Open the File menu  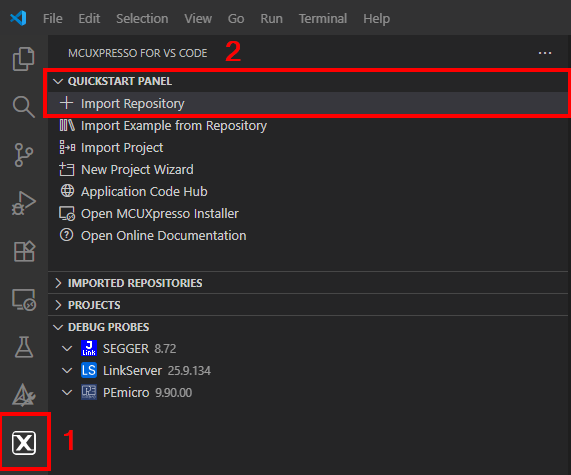(52, 18)
